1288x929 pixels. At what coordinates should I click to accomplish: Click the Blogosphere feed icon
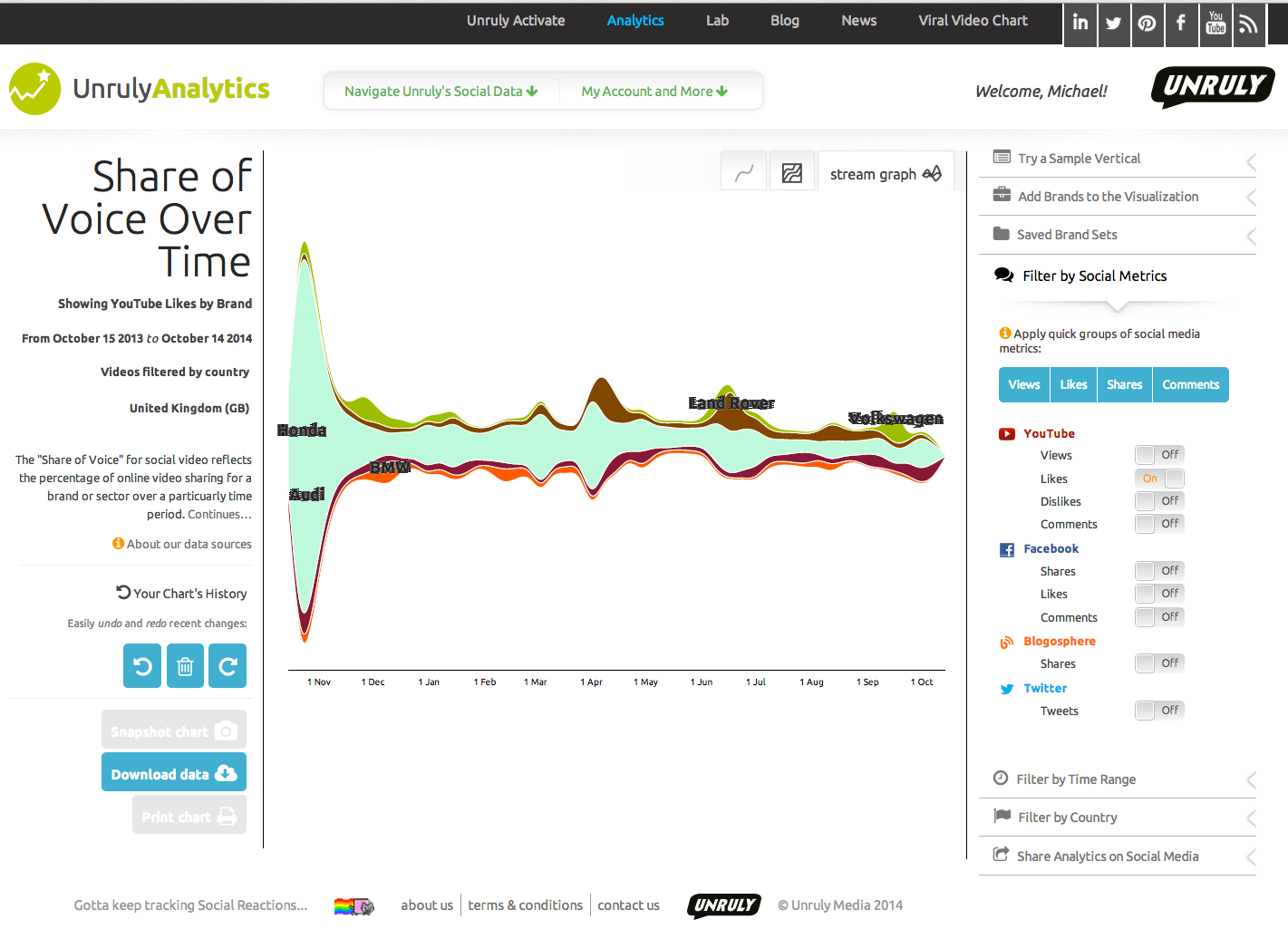click(1007, 643)
